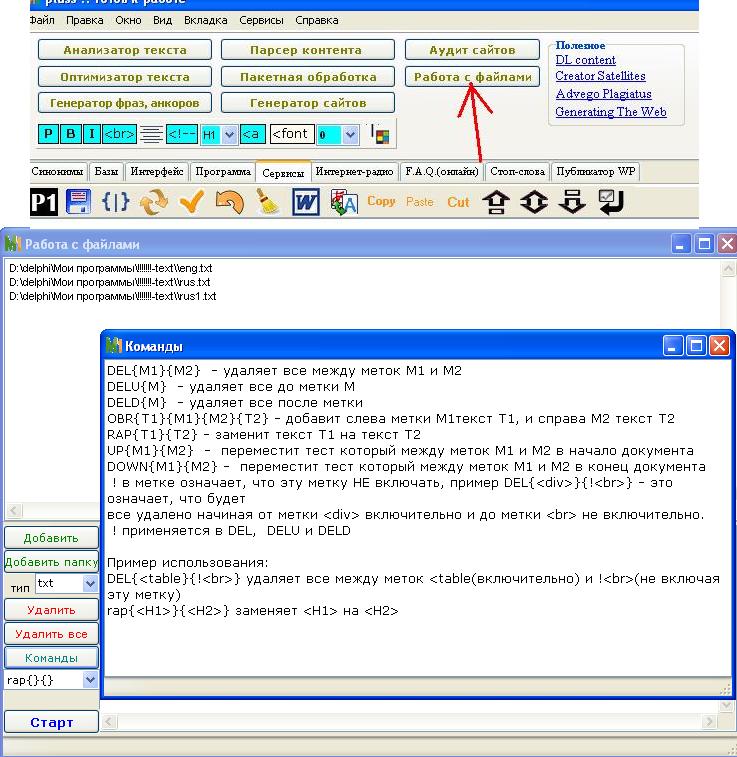Screen dimensions: 737x757
Task: Expand the file type txt dropdown
Action: pyautogui.click(x=90, y=583)
